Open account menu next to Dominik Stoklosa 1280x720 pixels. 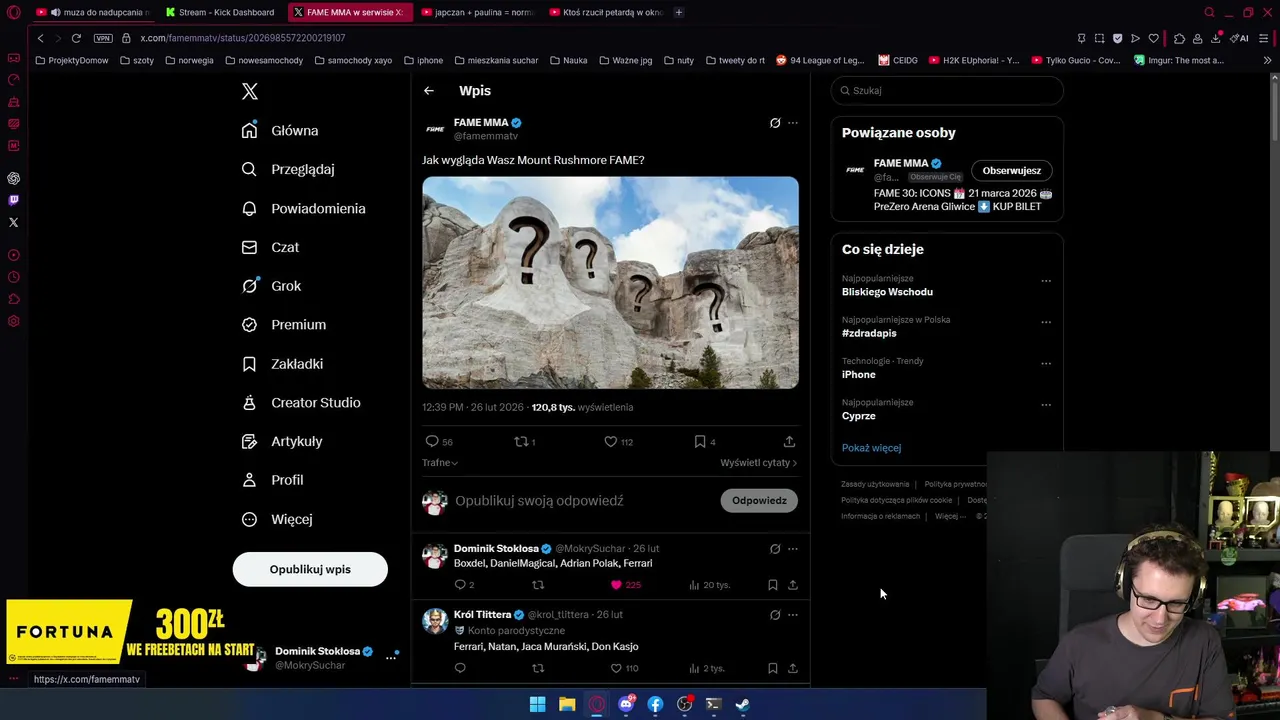(x=391, y=657)
